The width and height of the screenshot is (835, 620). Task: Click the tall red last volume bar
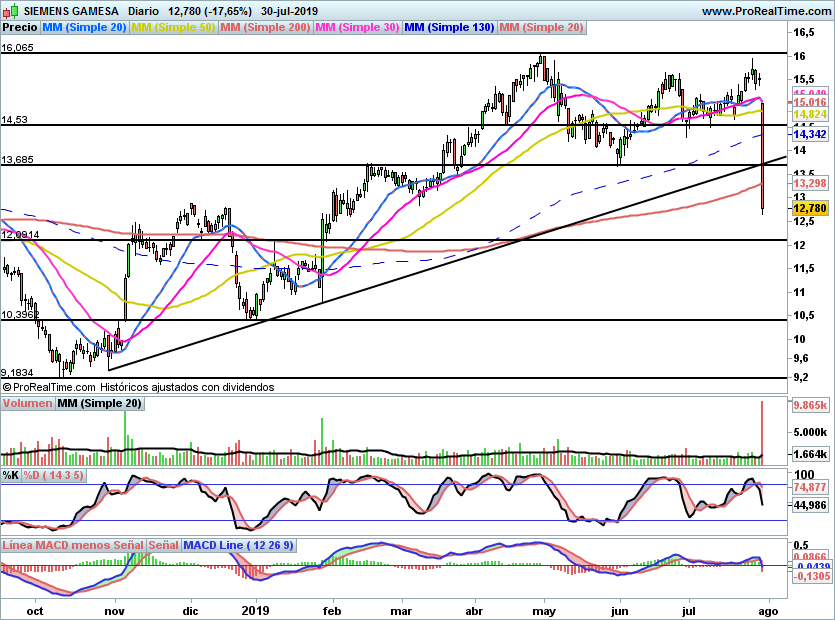point(762,433)
